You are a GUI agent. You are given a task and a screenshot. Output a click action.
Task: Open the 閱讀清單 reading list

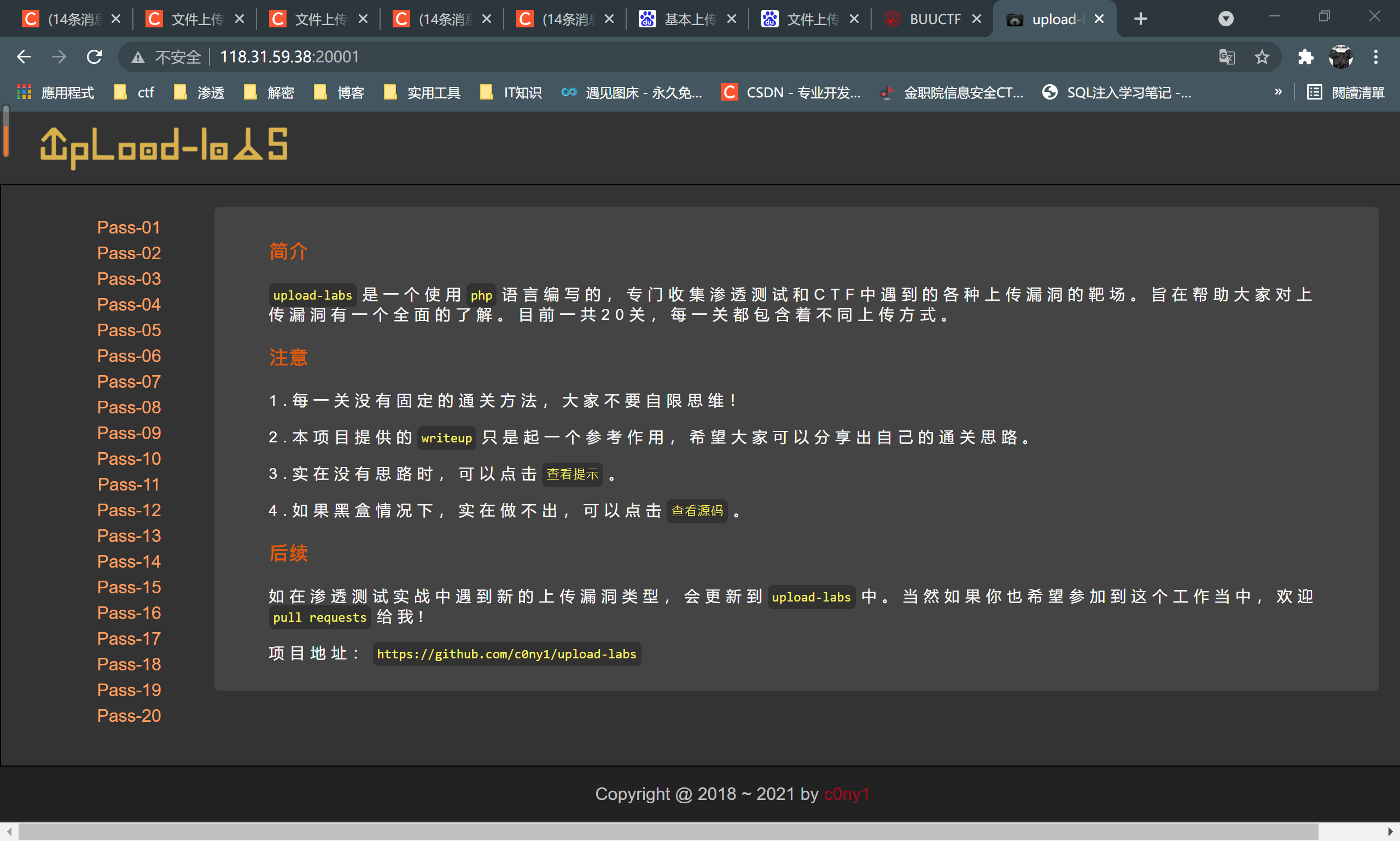1346,92
